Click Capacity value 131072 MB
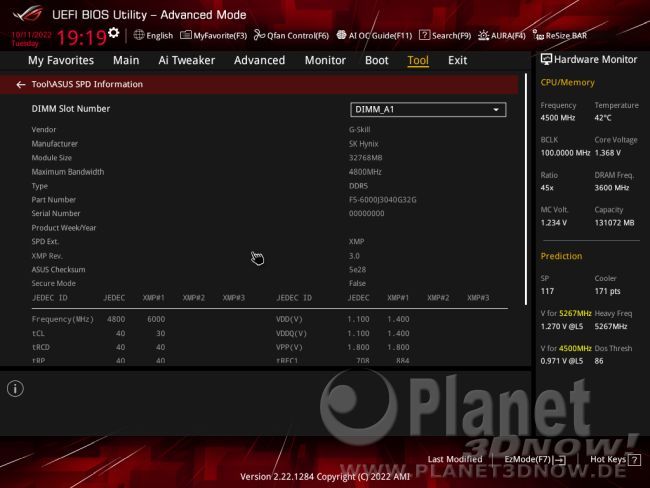 pyautogui.click(x=614, y=223)
